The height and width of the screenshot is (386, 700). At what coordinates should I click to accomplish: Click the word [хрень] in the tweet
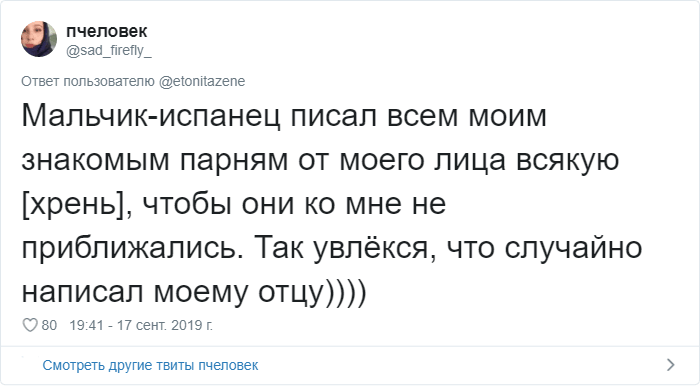(73, 205)
